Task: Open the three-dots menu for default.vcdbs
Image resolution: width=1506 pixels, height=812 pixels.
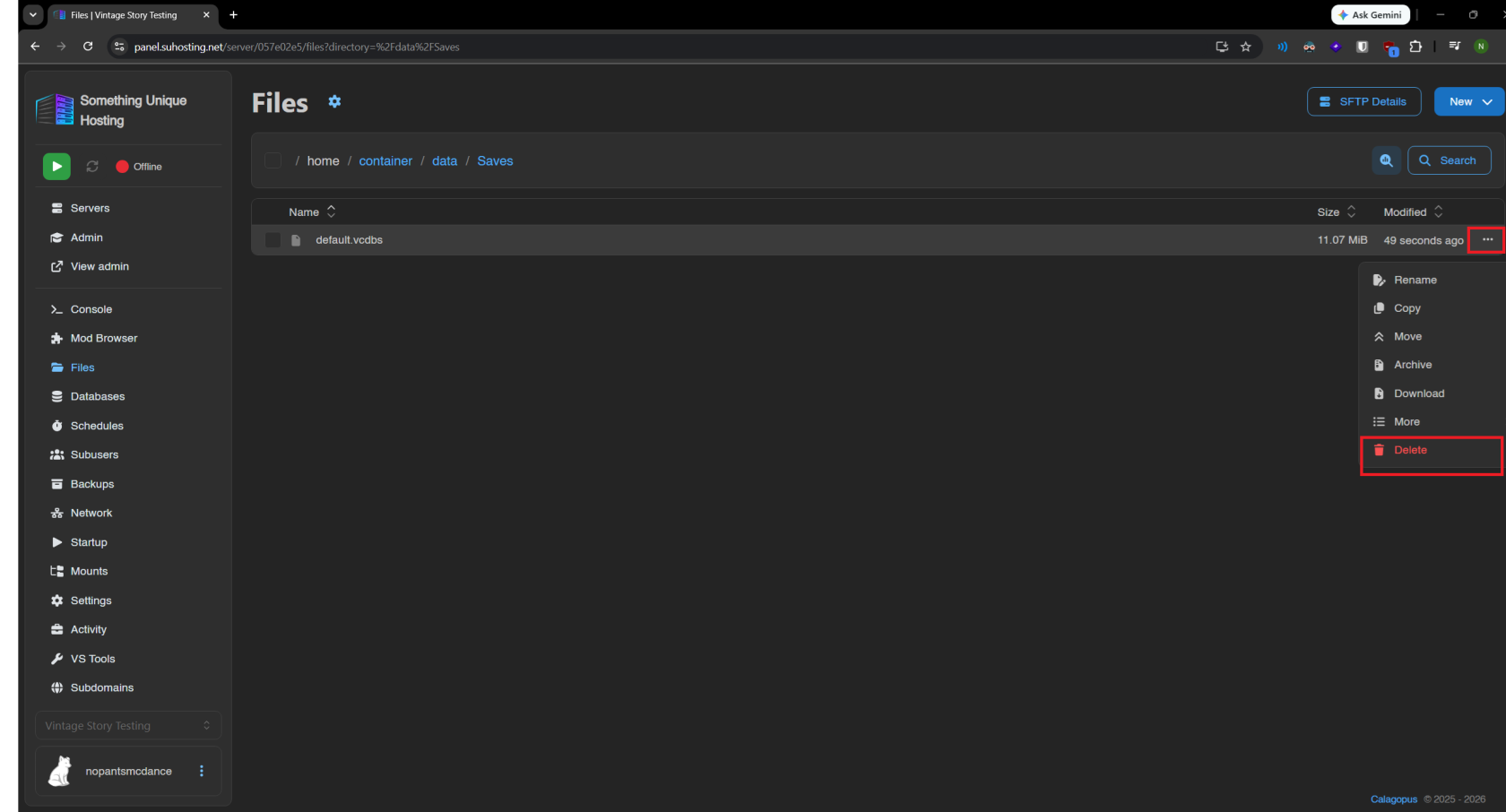Action: [1487, 240]
